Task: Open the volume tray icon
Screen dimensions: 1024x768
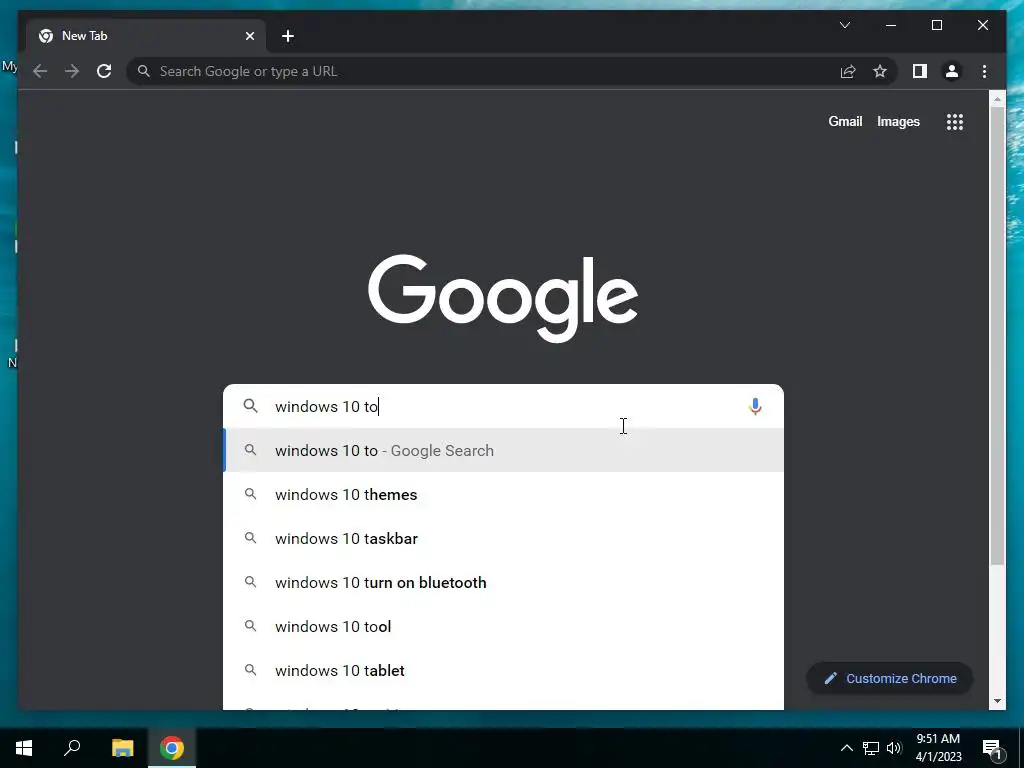Action: (894, 748)
